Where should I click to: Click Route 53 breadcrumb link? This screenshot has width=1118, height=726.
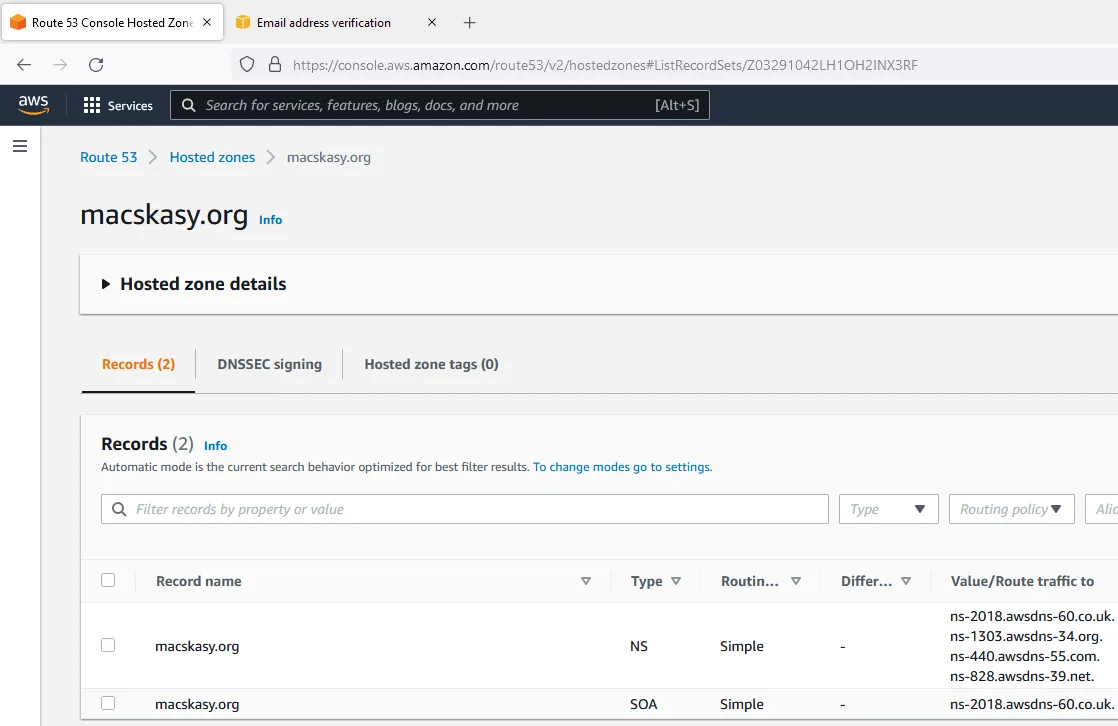[x=108, y=158]
